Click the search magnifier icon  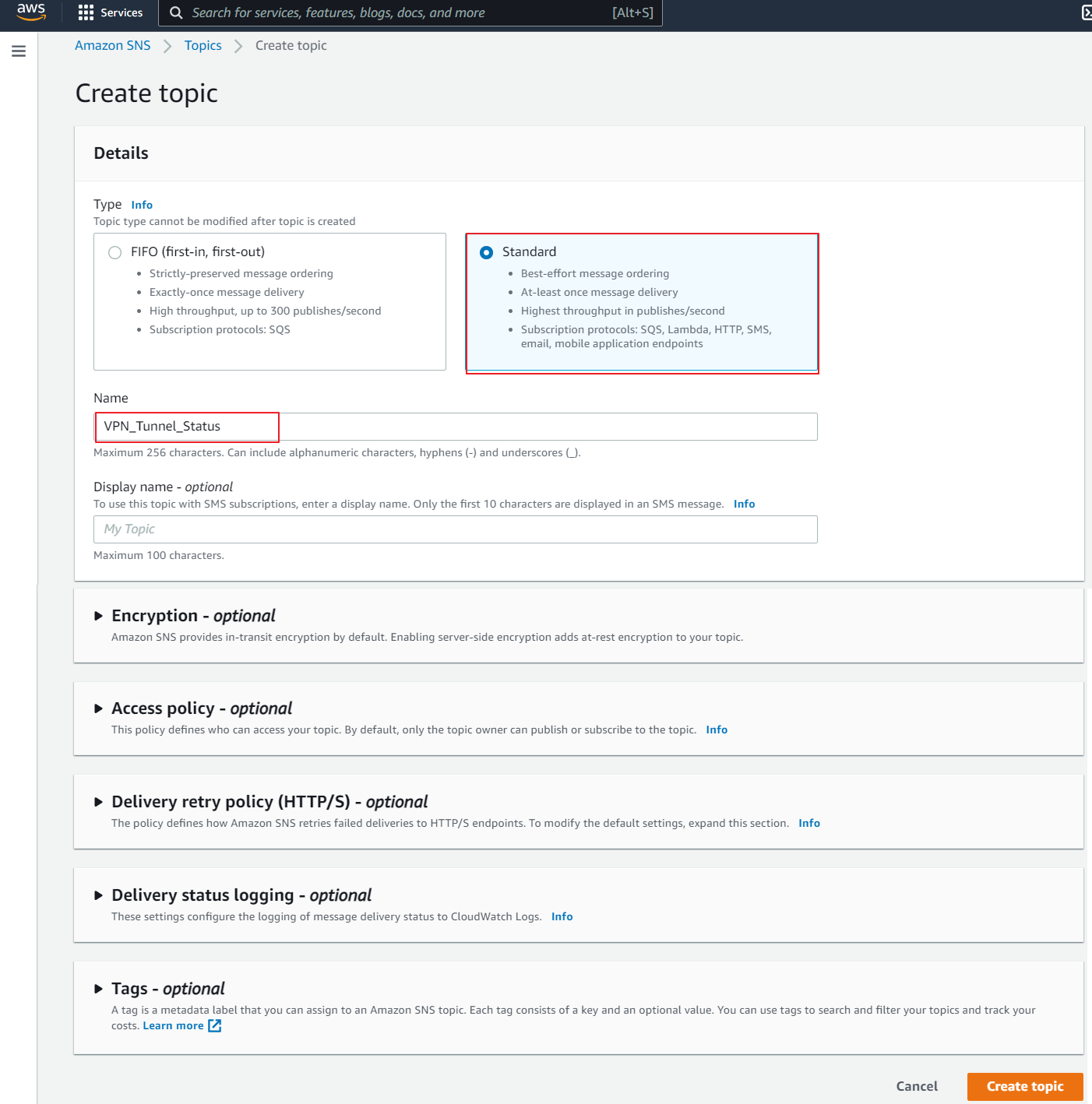pos(176,12)
